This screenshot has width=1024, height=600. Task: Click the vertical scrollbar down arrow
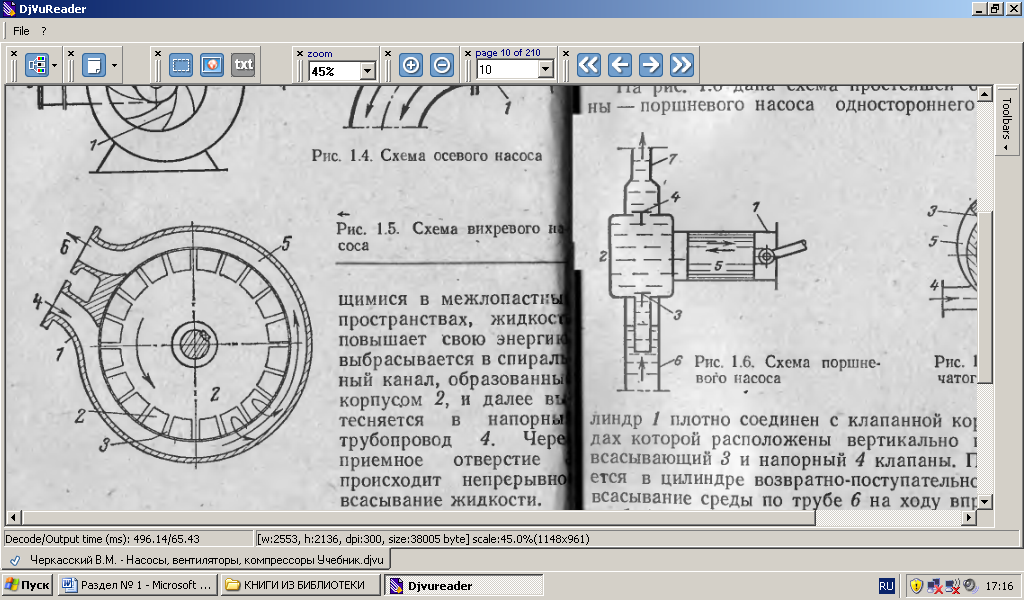tap(984, 501)
